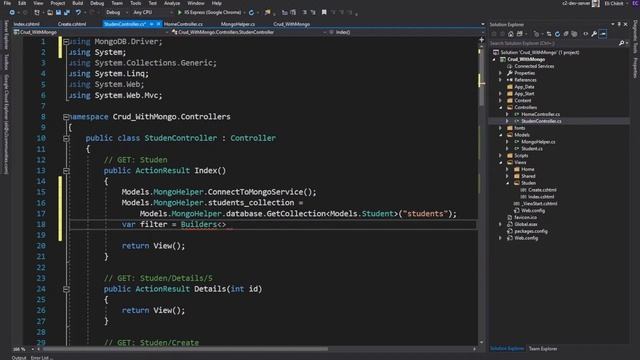Image resolution: width=640 pixels, height=360 pixels.
Task: Click the editor horizontal scrollbar
Action: tap(185, 349)
